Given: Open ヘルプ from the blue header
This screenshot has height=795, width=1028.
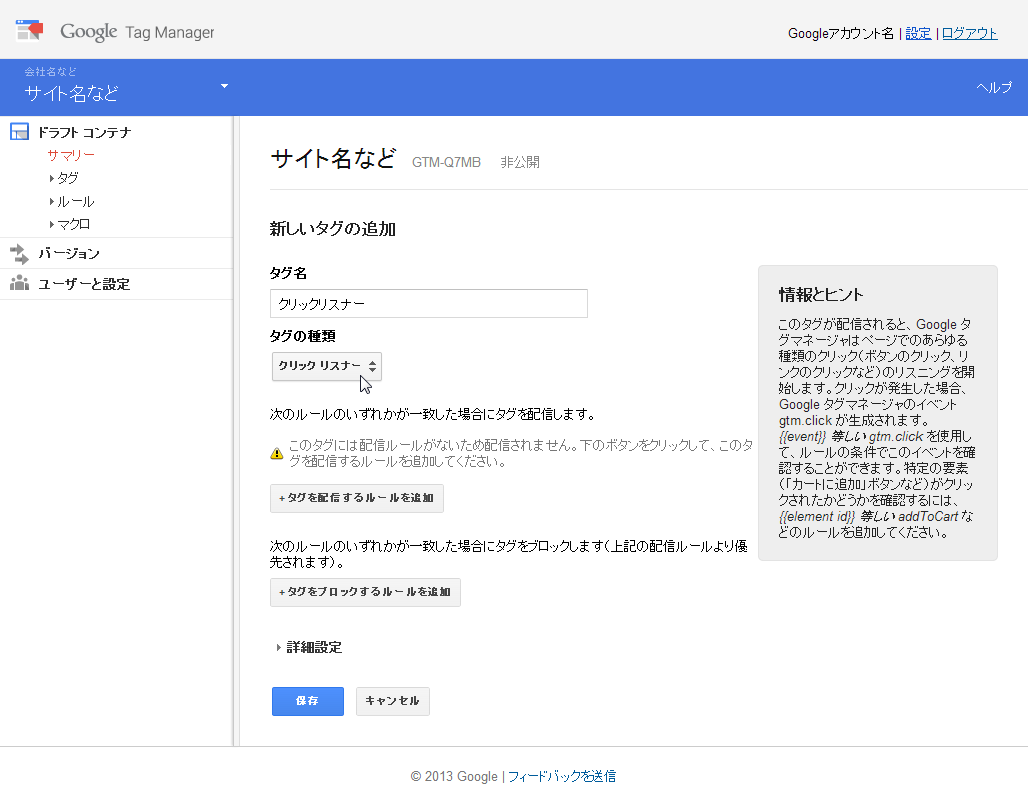Looking at the screenshot, I should 992,87.
